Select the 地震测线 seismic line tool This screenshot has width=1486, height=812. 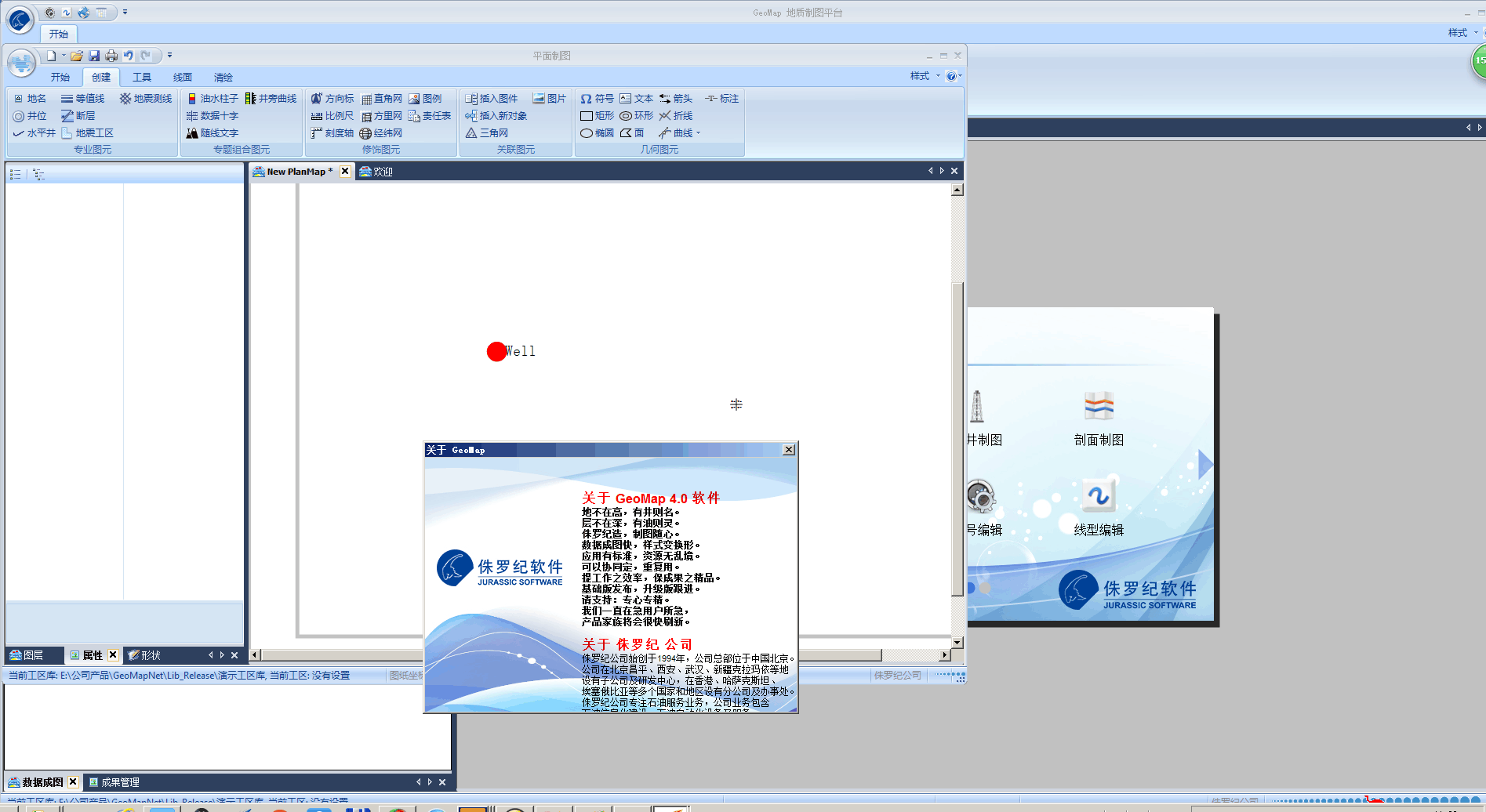click(x=146, y=99)
